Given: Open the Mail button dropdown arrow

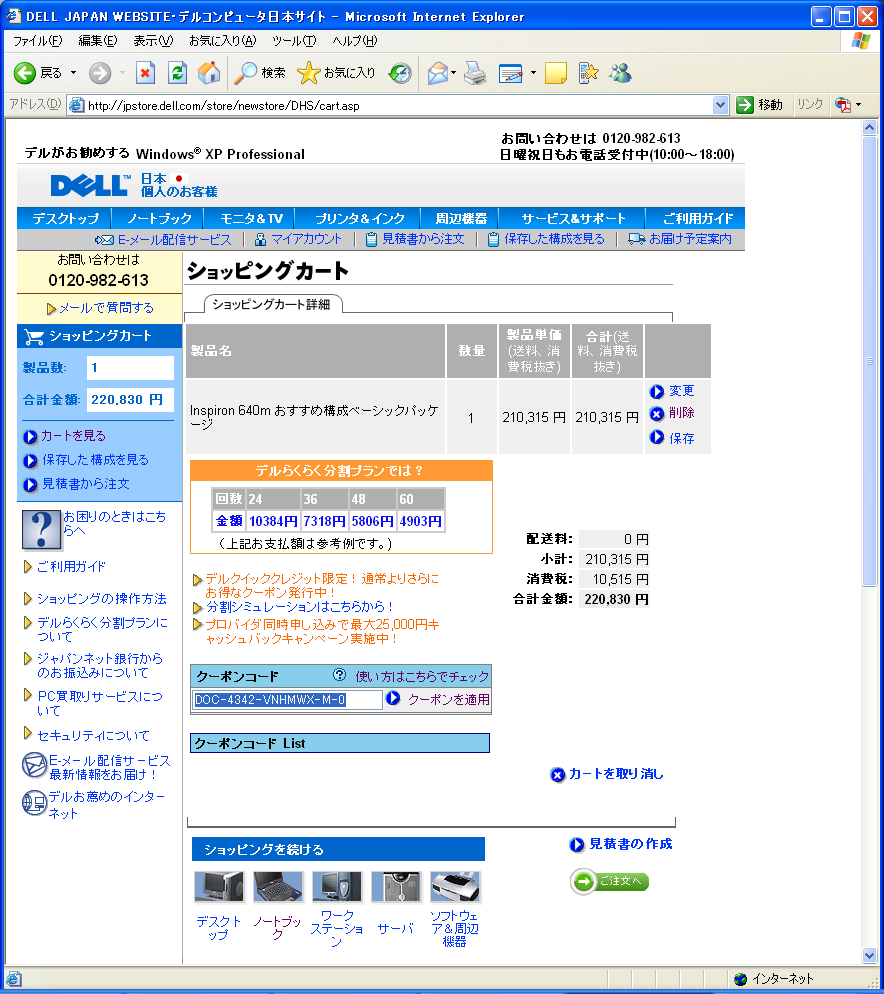Looking at the screenshot, I should tap(454, 73).
